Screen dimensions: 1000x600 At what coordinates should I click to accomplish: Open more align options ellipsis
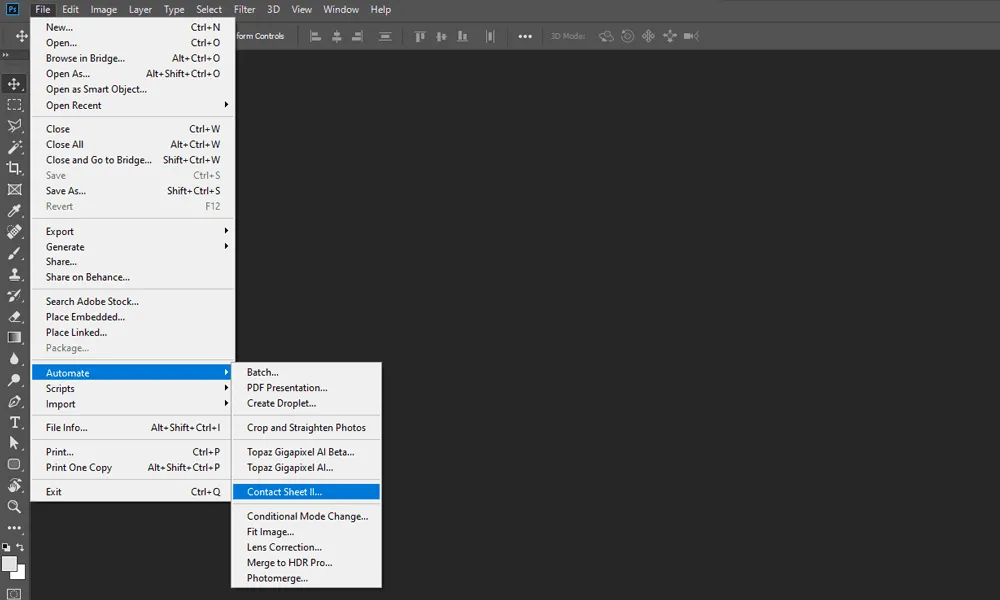pos(525,36)
